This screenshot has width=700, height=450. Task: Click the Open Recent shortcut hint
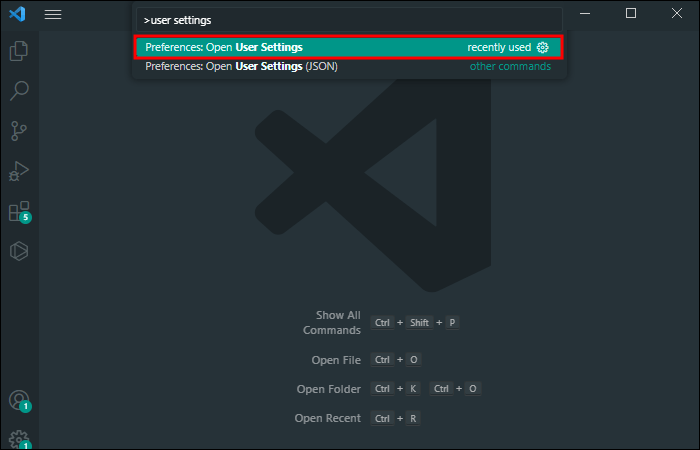[328, 418]
